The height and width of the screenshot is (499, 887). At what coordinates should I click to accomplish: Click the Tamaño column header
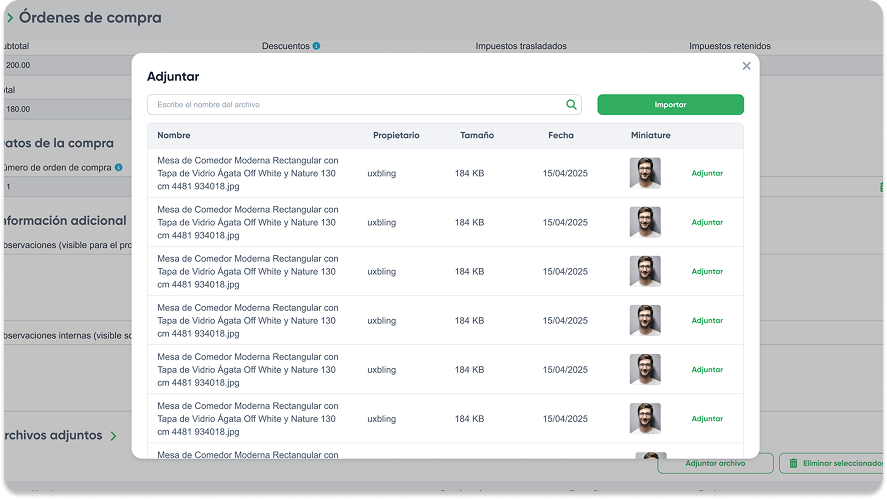point(477,135)
